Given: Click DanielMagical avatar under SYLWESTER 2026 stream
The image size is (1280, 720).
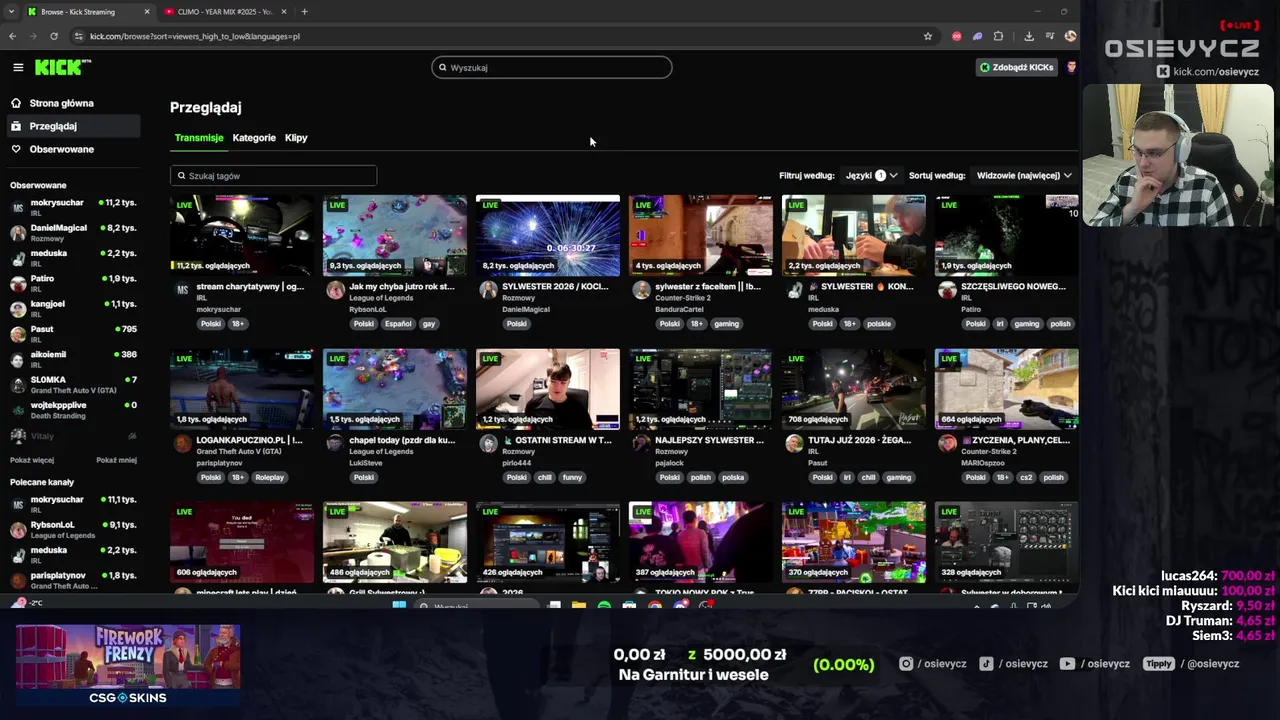Looking at the screenshot, I should click(488, 290).
